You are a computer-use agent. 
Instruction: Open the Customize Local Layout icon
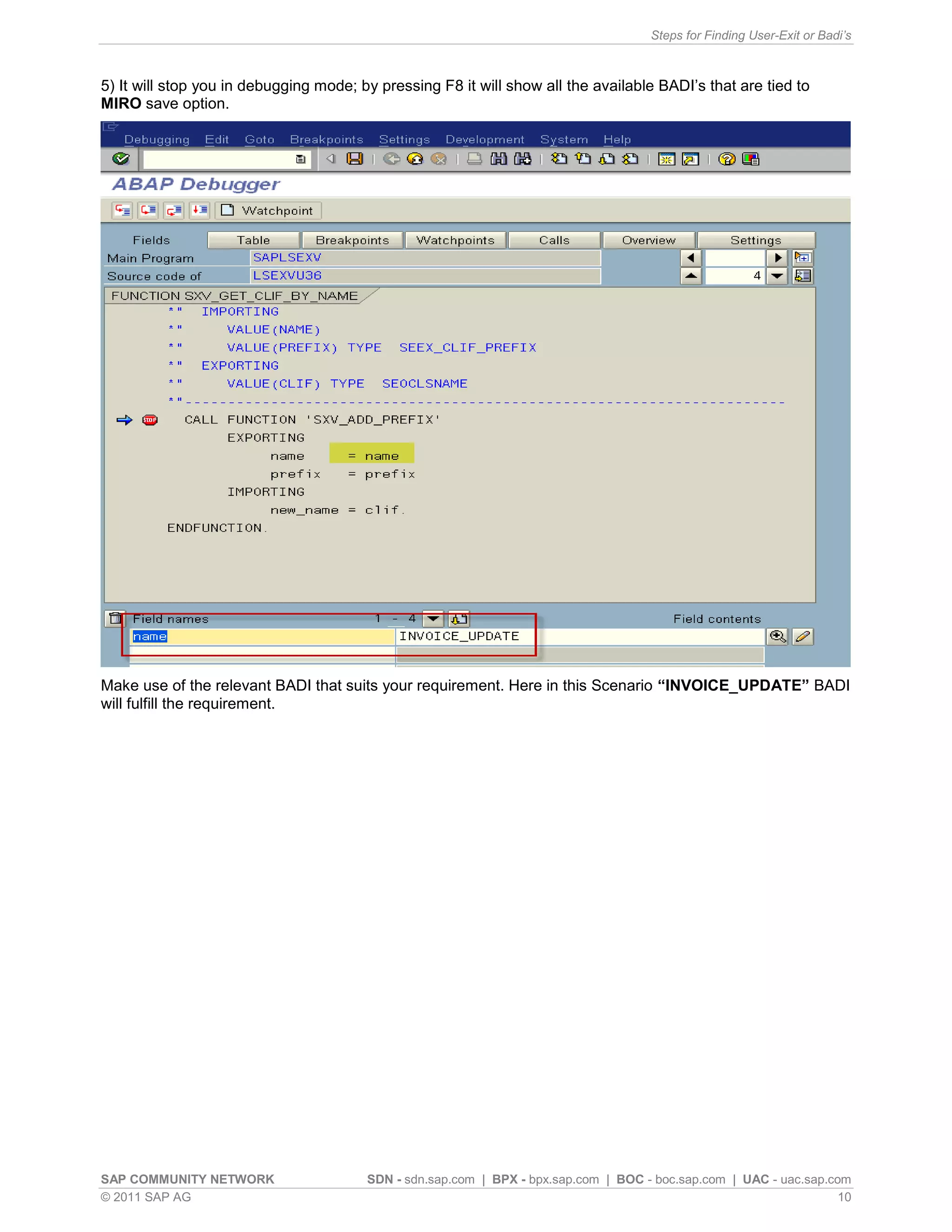(x=751, y=159)
